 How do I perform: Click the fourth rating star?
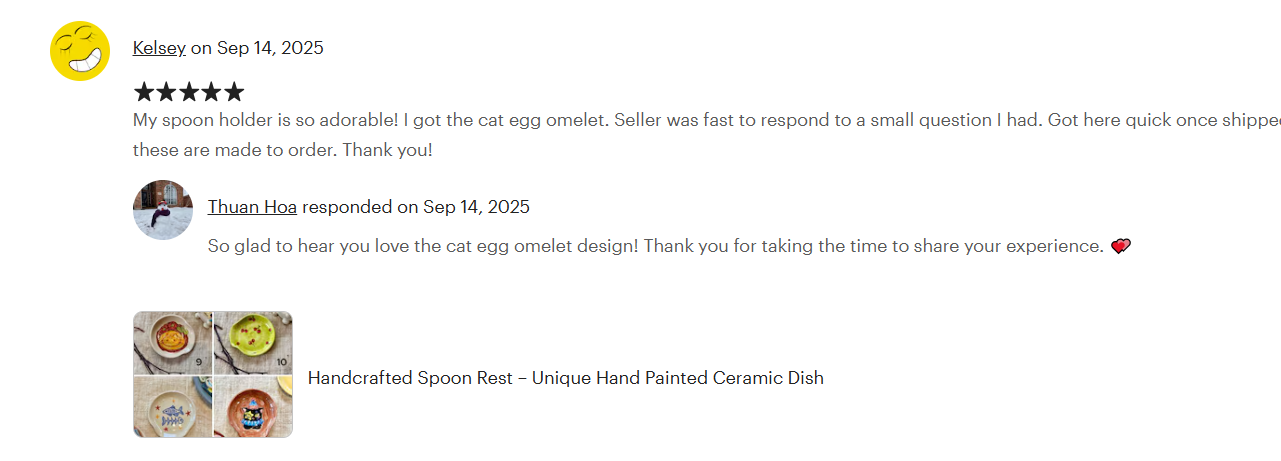coord(211,93)
